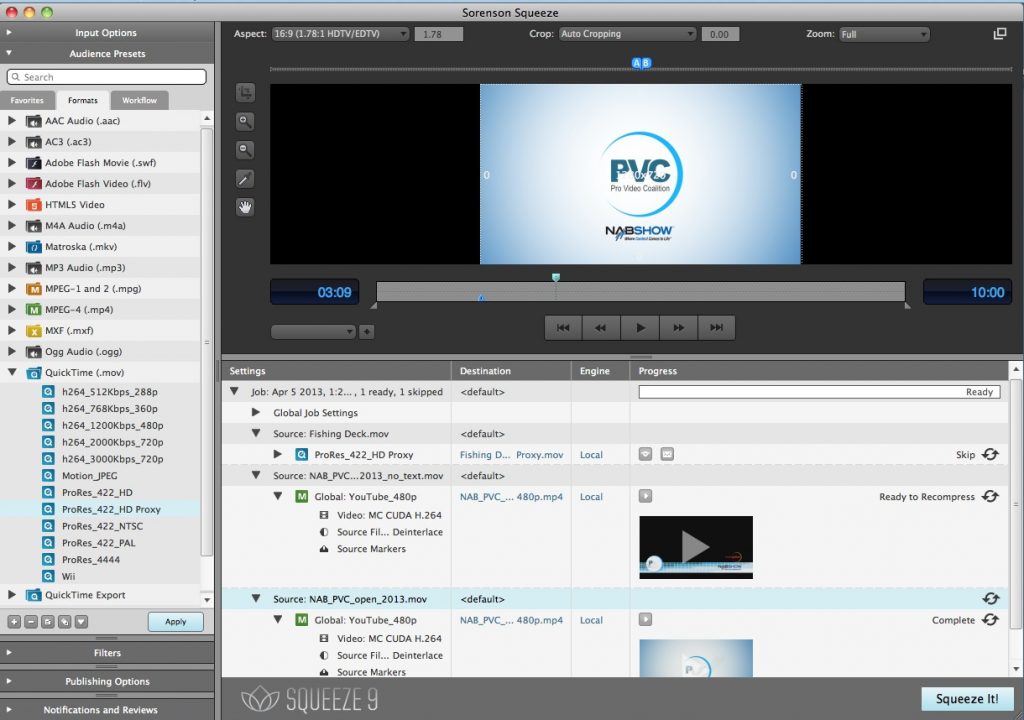Image resolution: width=1024 pixels, height=720 pixels.
Task: Click the Matroska (.mkv) format icon
Action: tap(33, 247)
